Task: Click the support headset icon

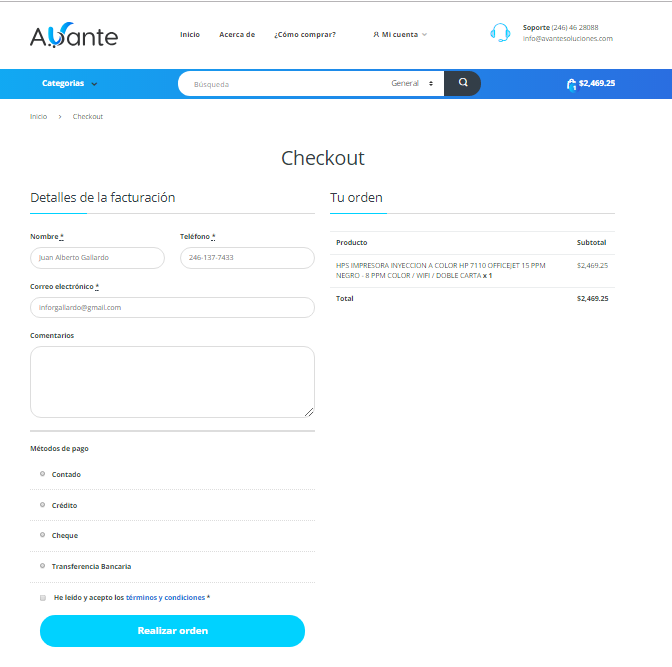Action: (x=500, y=33)
